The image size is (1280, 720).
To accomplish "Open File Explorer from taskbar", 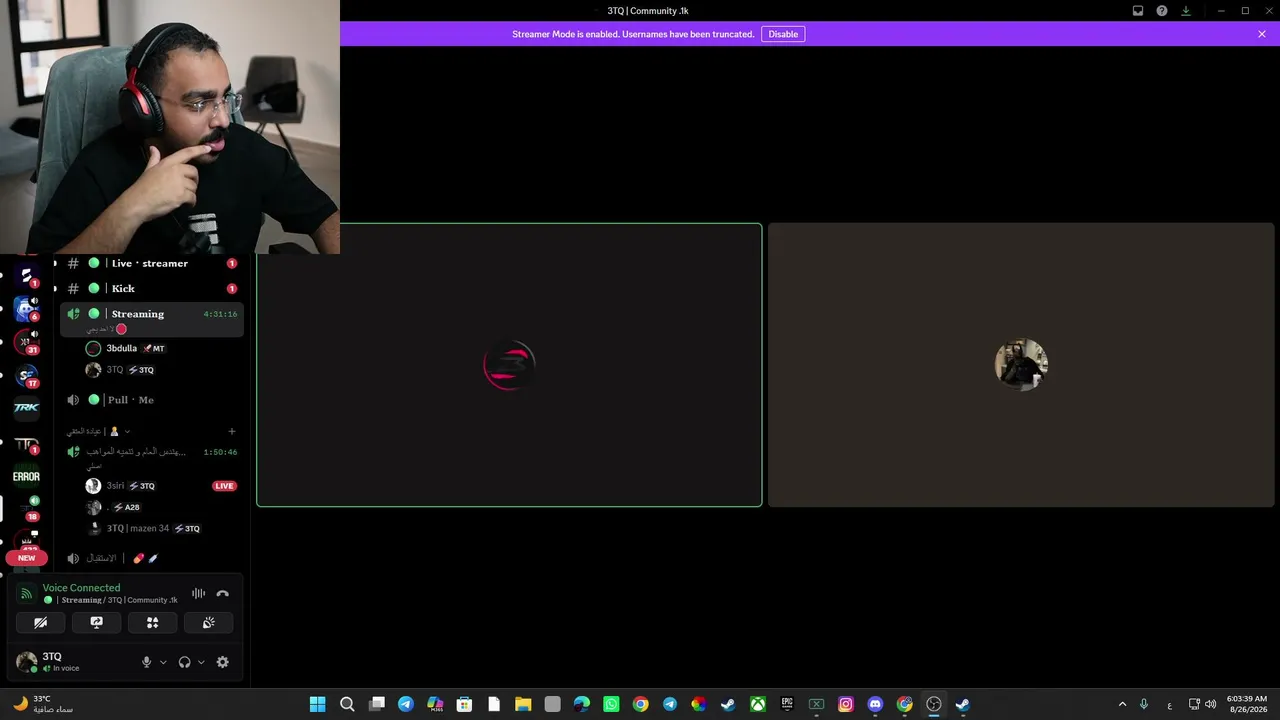I will click(x=523, y=704).
